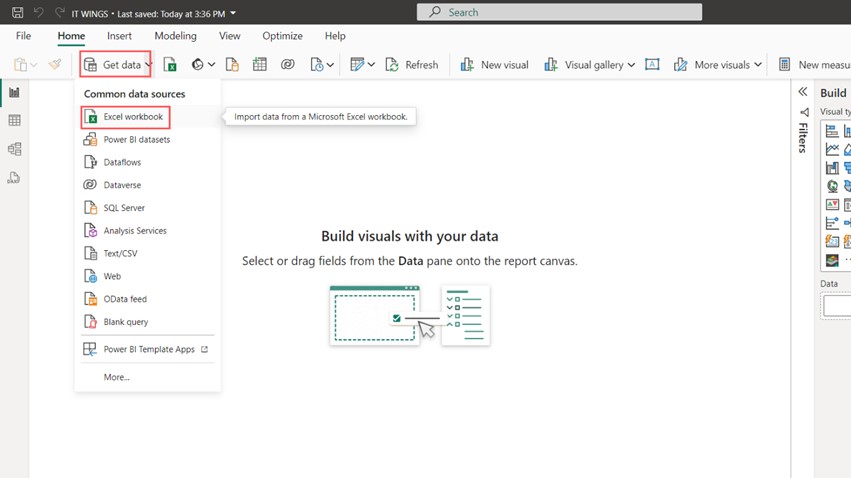851x478 pixels.
Task: Select map globe visual type
Action: (x=832, y=186)
